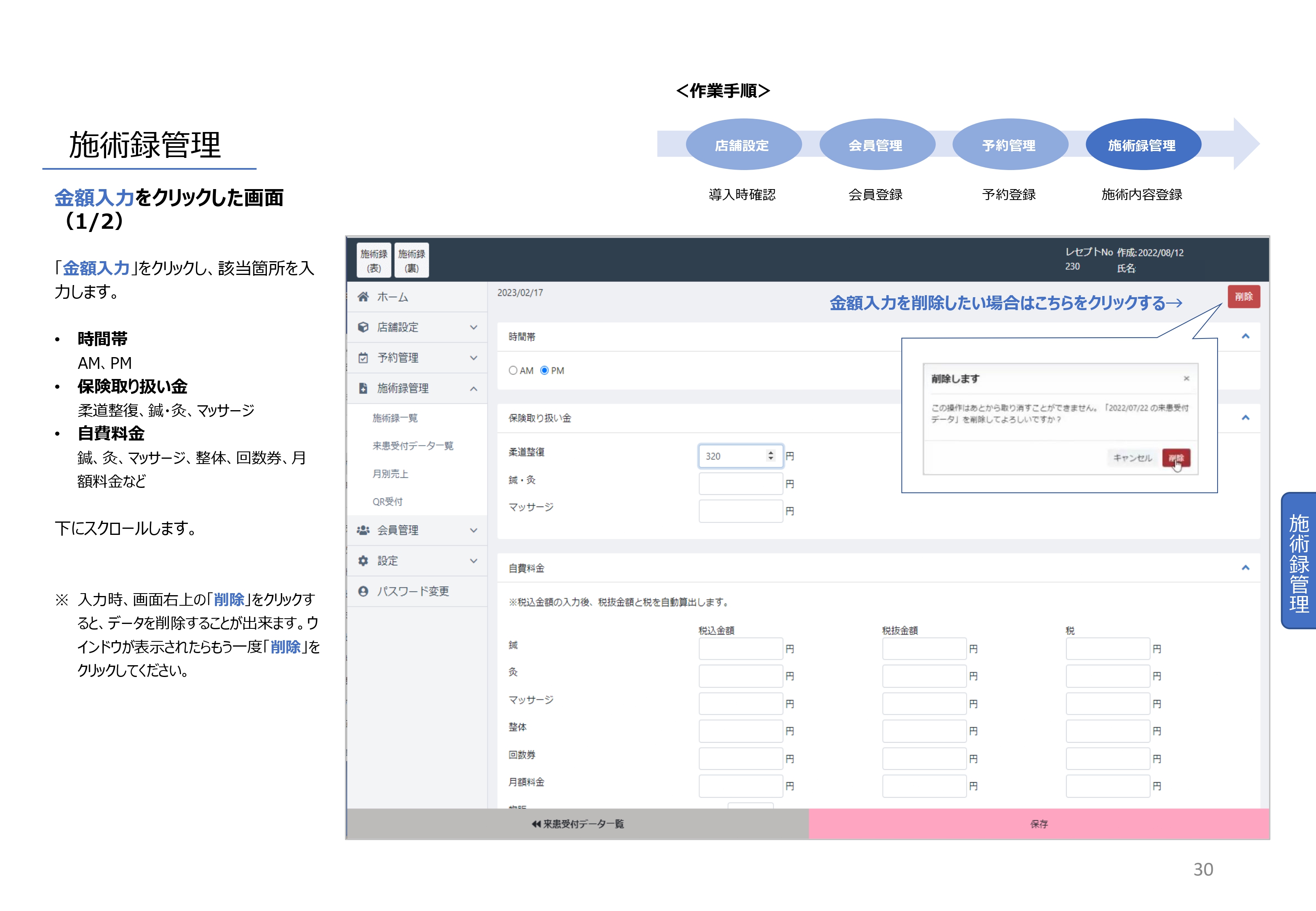Viewport: 1316px width, 911px height.
Task: Click the 施術録管理 document icon
Action: pyautogui.click(x=363, y=388)
